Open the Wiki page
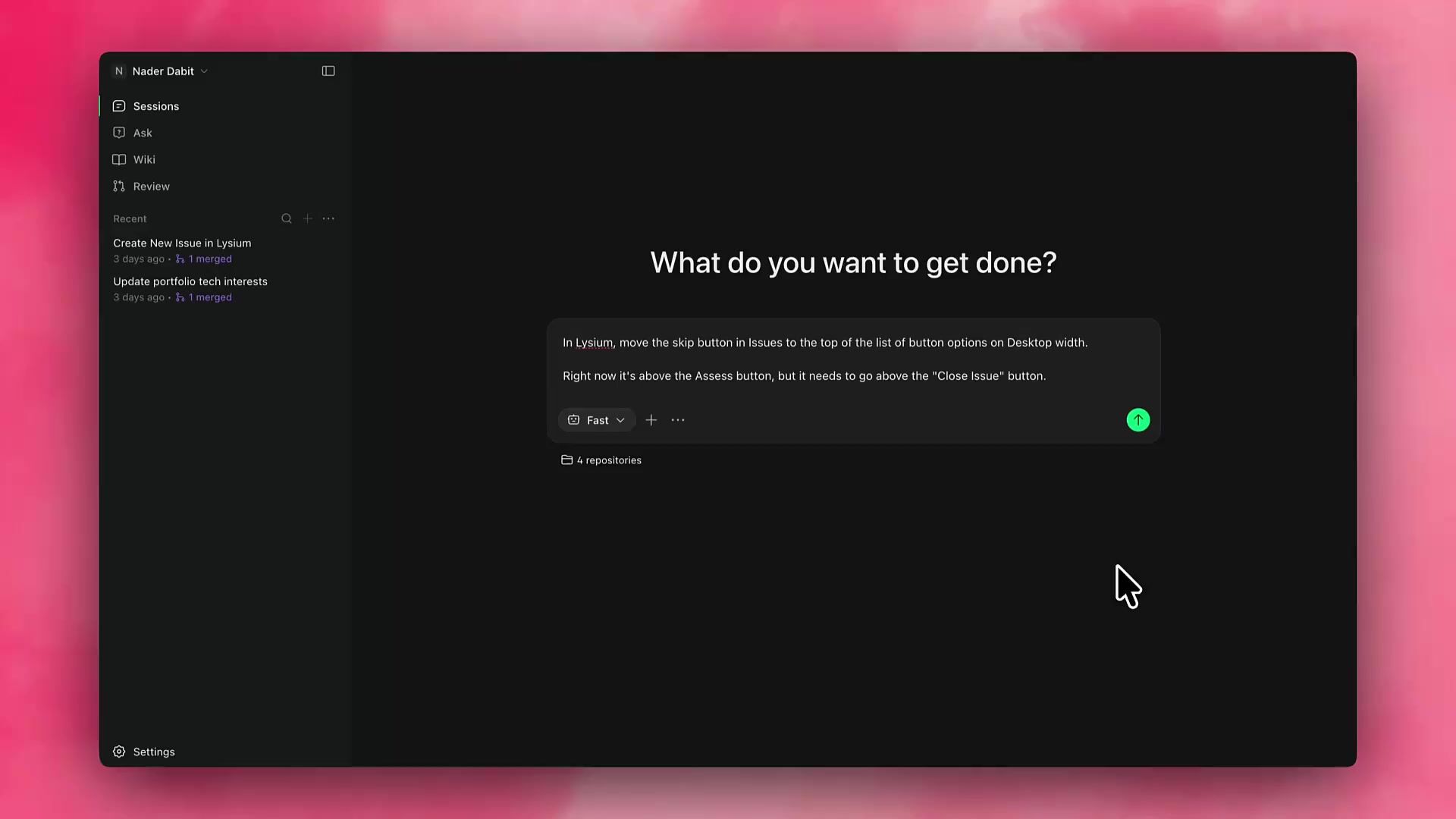 144,159
